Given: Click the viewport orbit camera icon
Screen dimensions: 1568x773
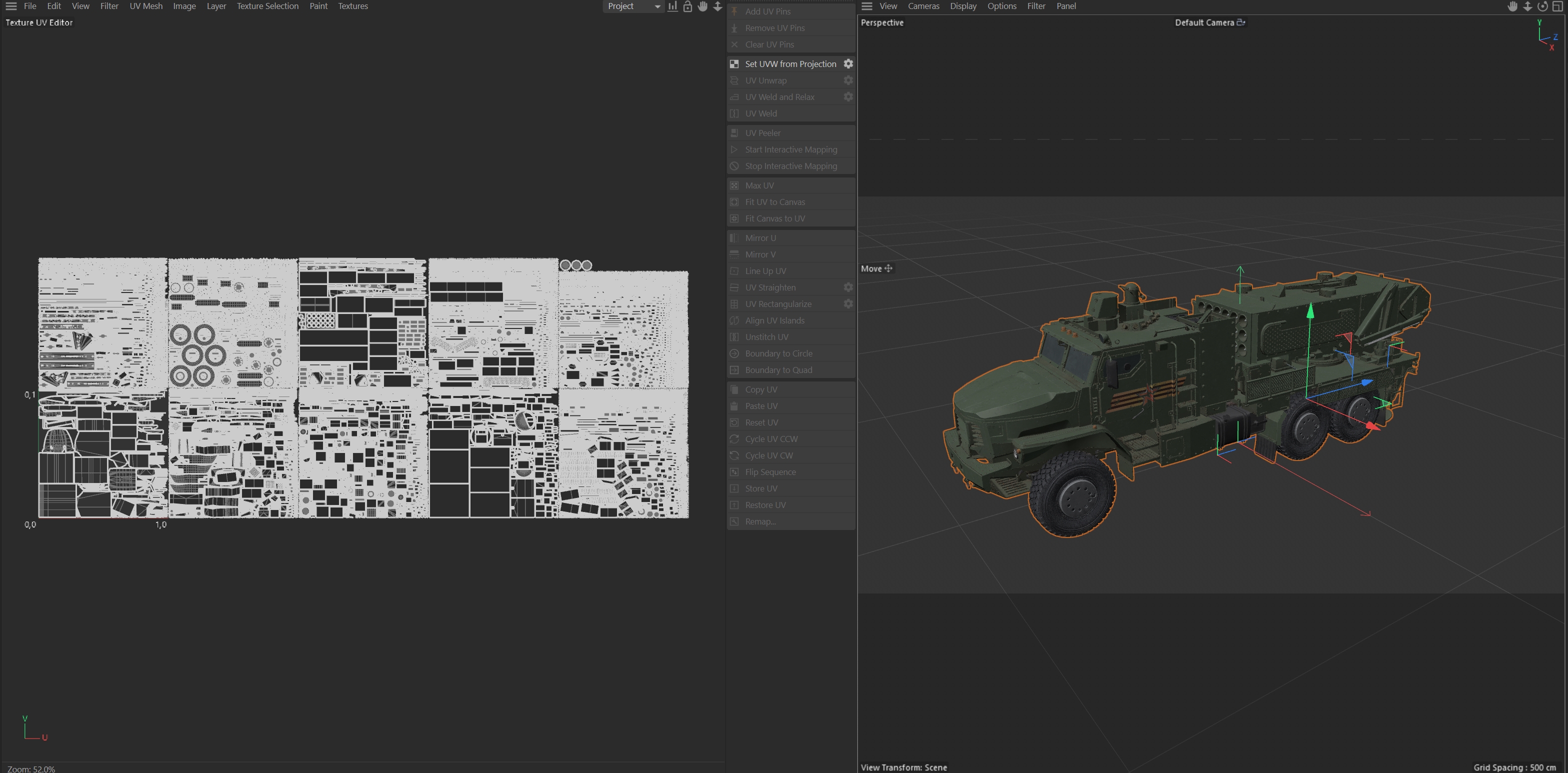Looking at the screenshot, I should coord(1542,6).
